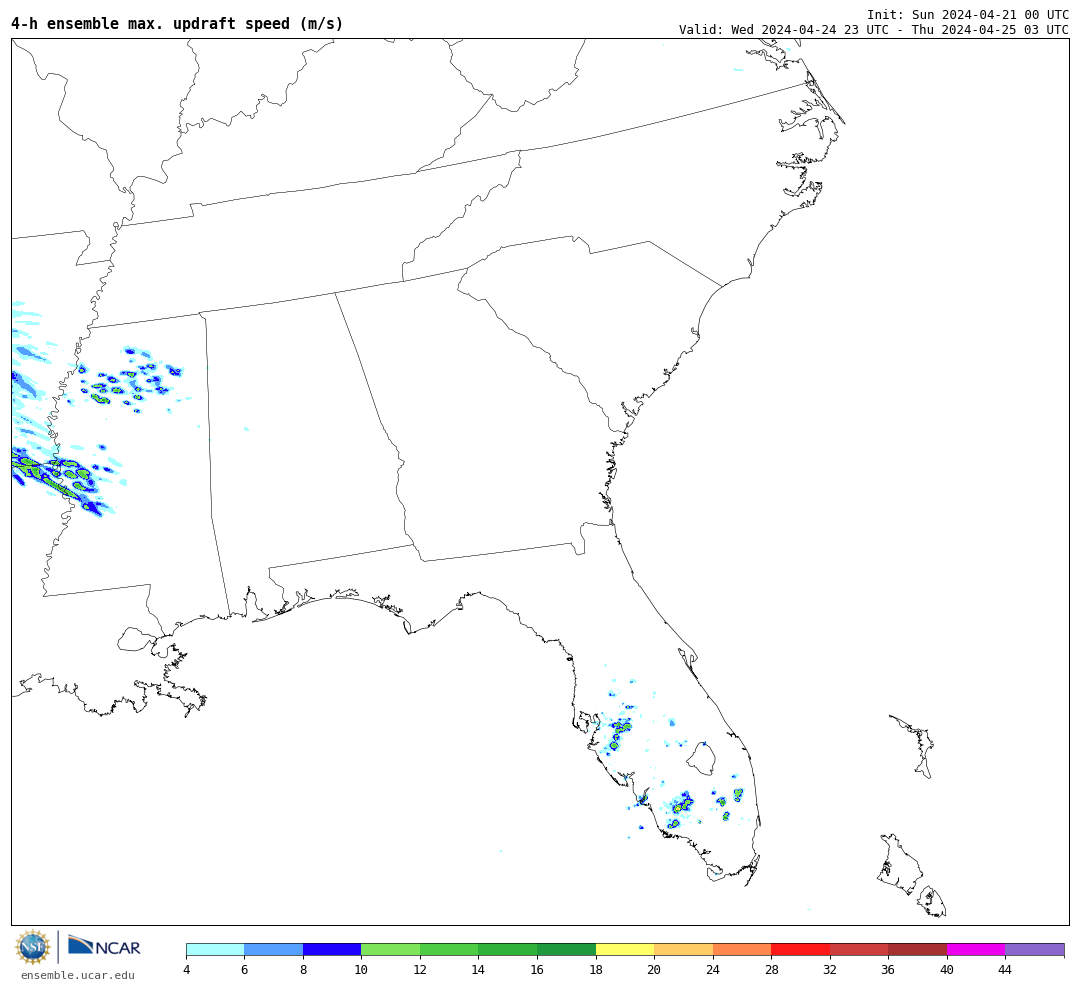Viewport: 1080px width, 988px height.
Task: Click the 14-16 m/s green swatch
Action: click(508, 950)
